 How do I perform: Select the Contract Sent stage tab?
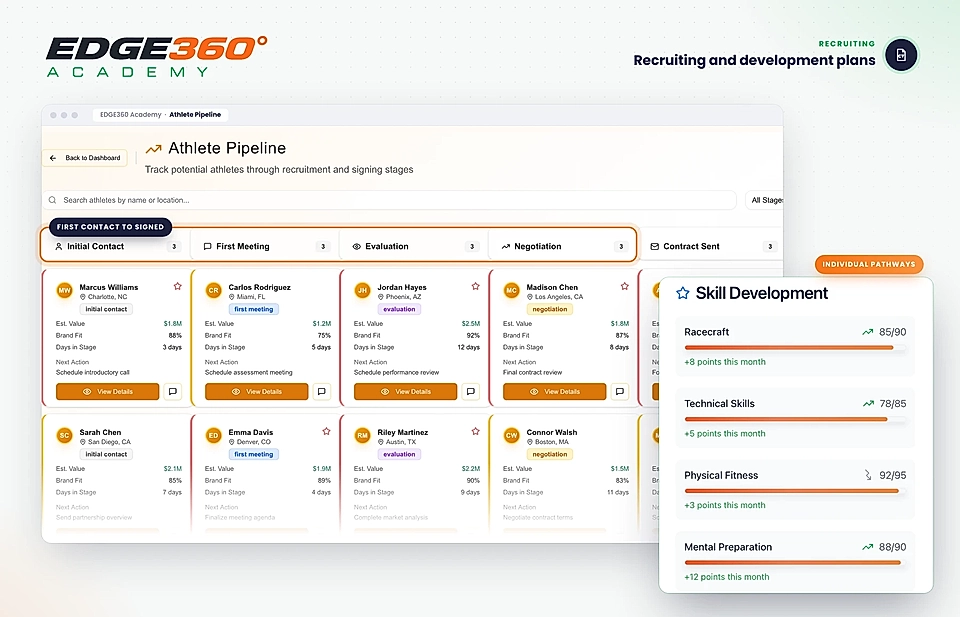click(x=711, y=246)
